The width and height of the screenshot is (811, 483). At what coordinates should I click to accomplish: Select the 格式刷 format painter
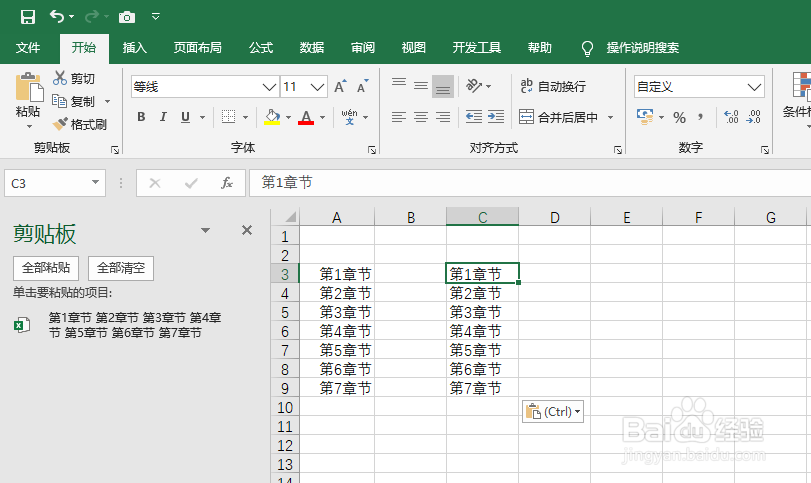[x=80, y=125]
